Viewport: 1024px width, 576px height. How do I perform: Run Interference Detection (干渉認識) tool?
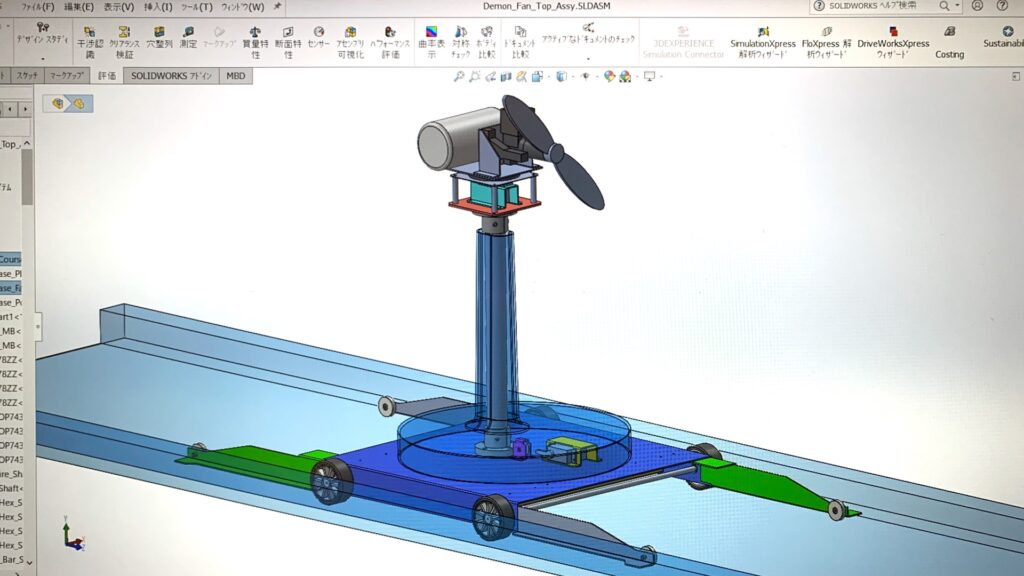[90, 42]
